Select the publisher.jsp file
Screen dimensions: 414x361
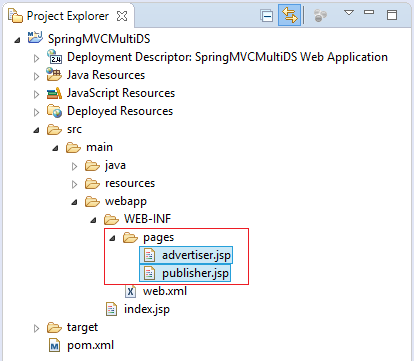[x=185, y=273]
